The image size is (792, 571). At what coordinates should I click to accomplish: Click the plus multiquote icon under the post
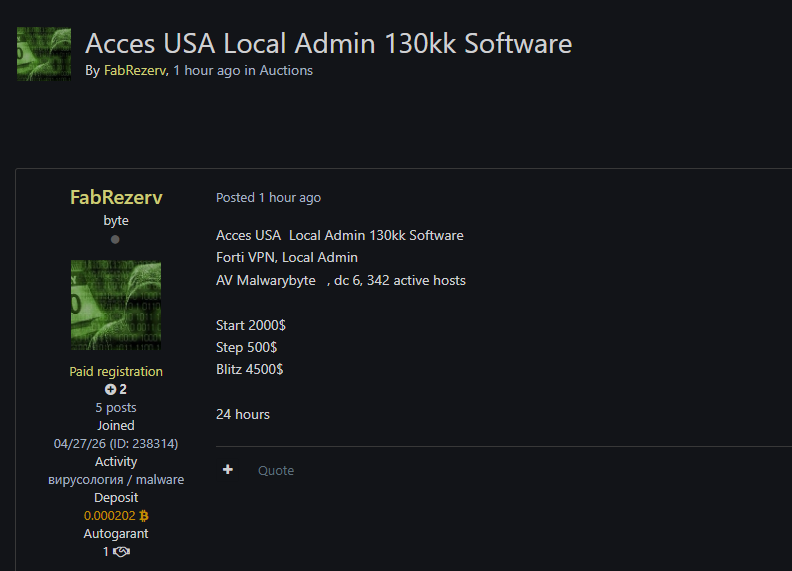coord(228,470)
